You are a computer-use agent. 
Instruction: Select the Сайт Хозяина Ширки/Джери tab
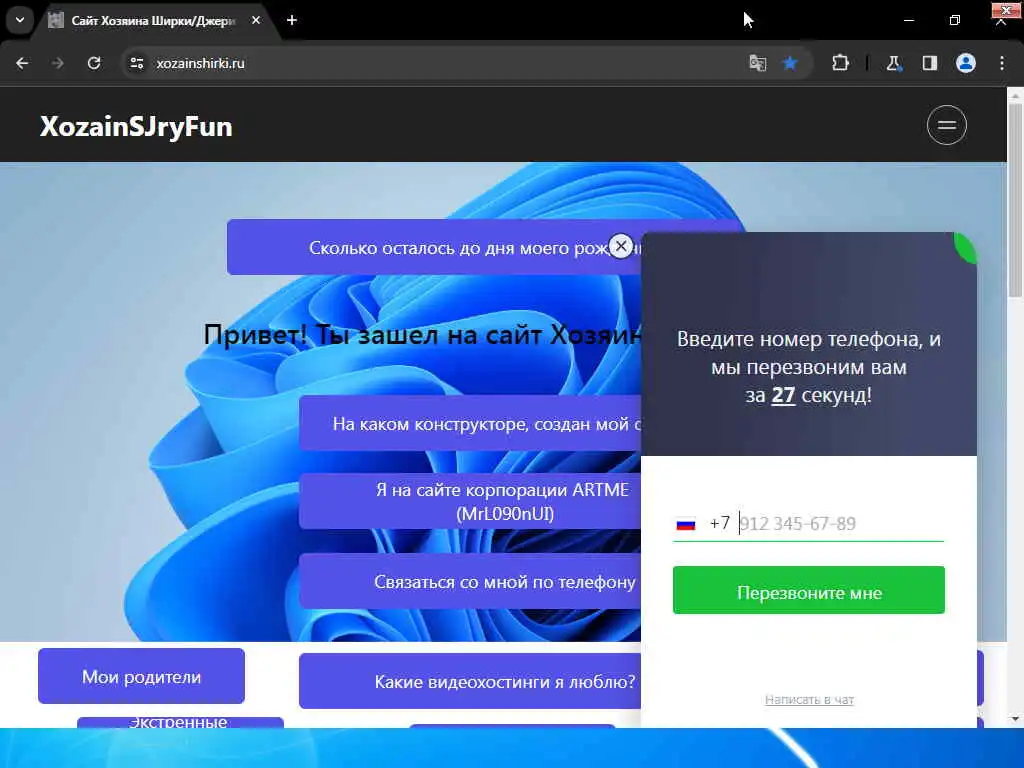click(x=153, y=21)
